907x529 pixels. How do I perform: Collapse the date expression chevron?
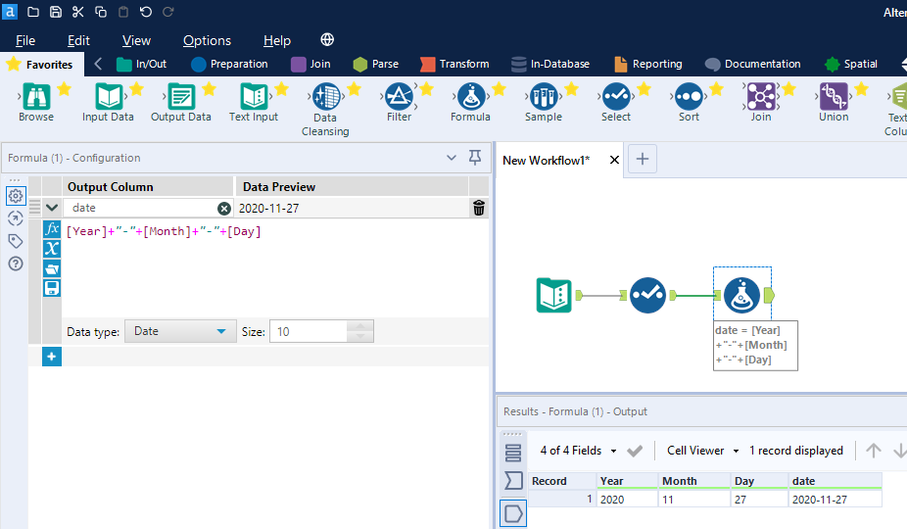tap(51, 207)
